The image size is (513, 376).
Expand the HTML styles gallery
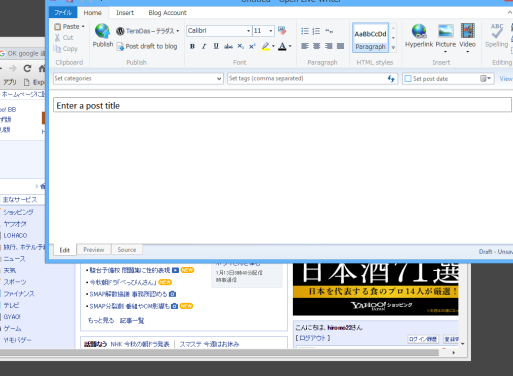(393, 48)
